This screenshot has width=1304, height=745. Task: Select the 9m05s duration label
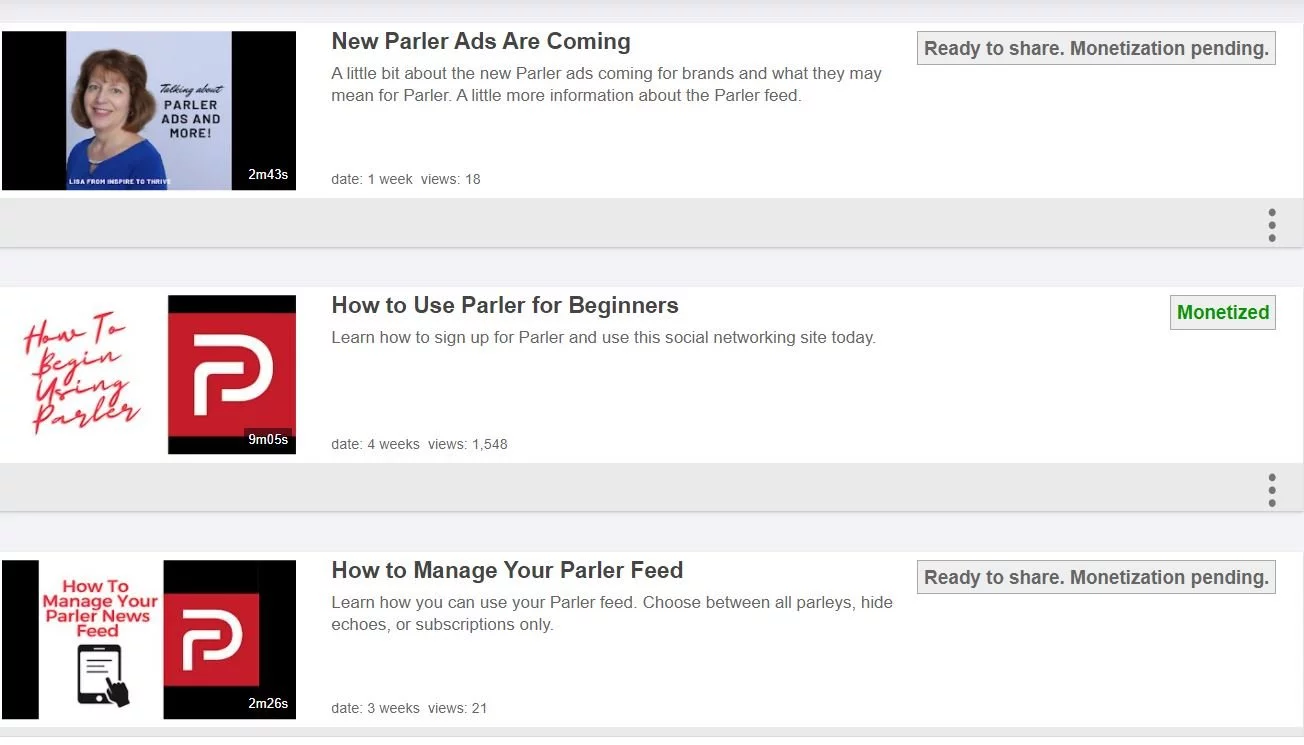coord(268,439)
